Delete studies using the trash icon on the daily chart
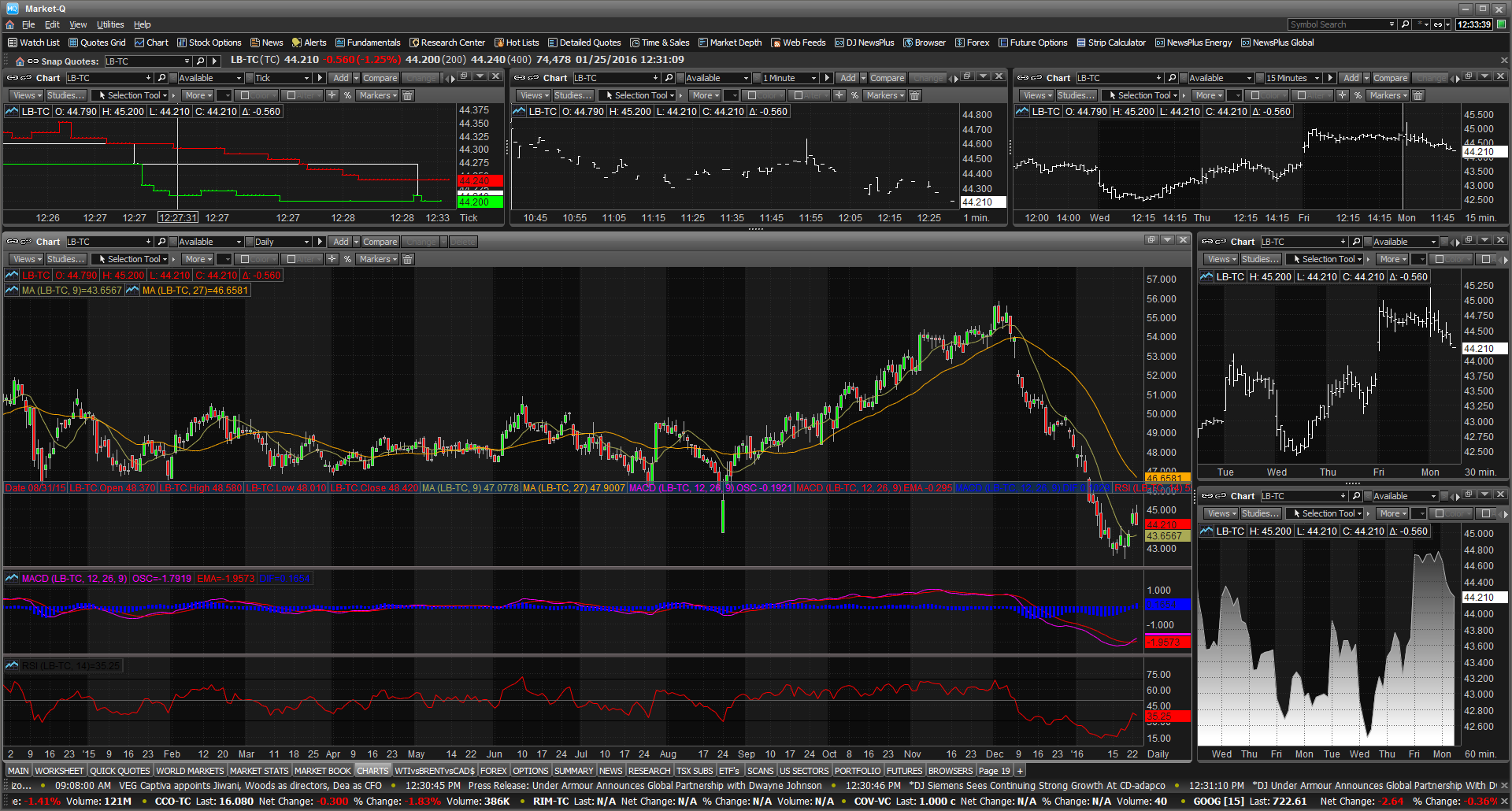This screenshot has width=1512, height=811. click(407, 259)
